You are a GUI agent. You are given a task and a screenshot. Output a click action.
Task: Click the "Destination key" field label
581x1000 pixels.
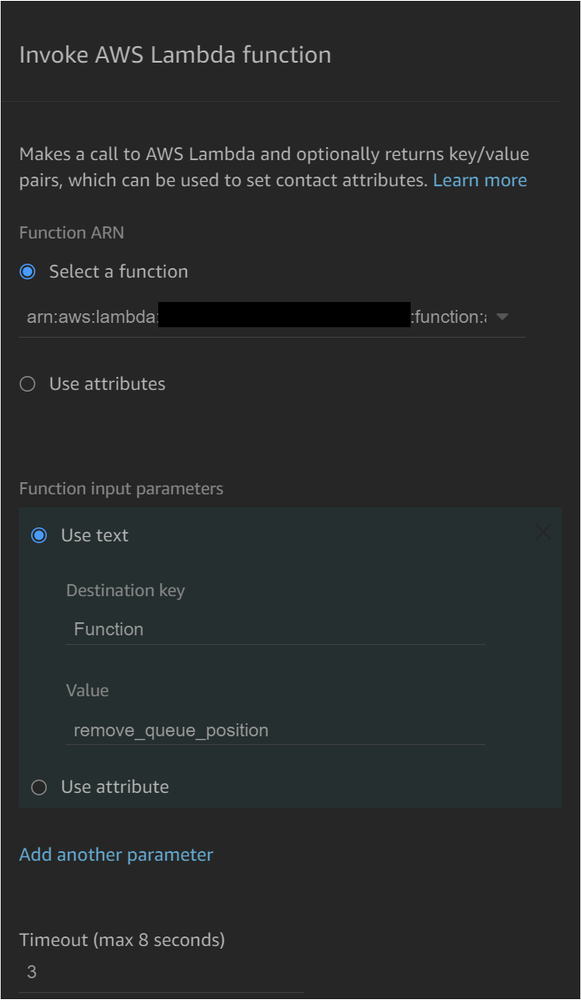click(125, 590)
